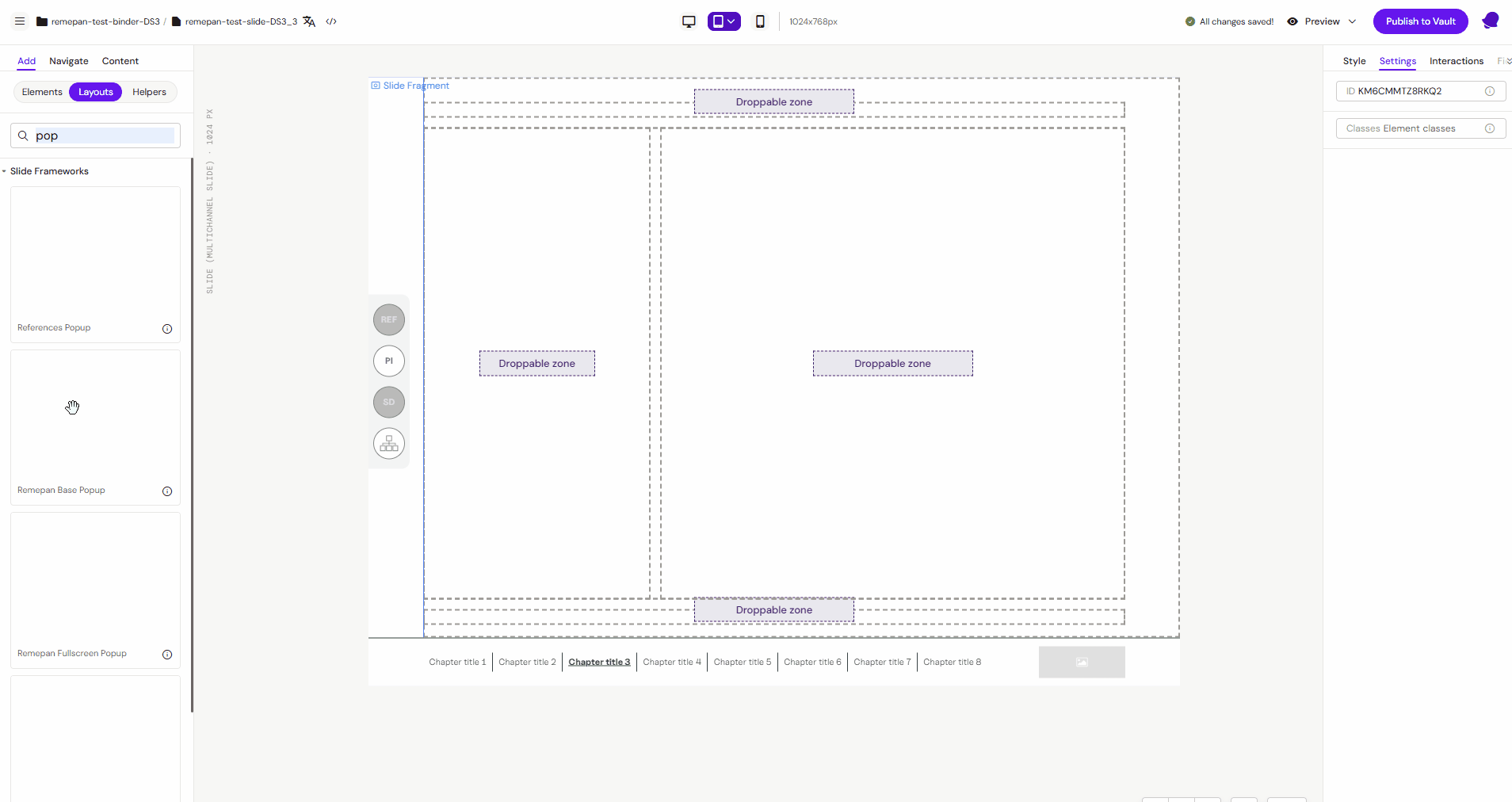Screen dimensions: 1512x802
Task: Open the hamburger main menu
Action: point(20,21)
